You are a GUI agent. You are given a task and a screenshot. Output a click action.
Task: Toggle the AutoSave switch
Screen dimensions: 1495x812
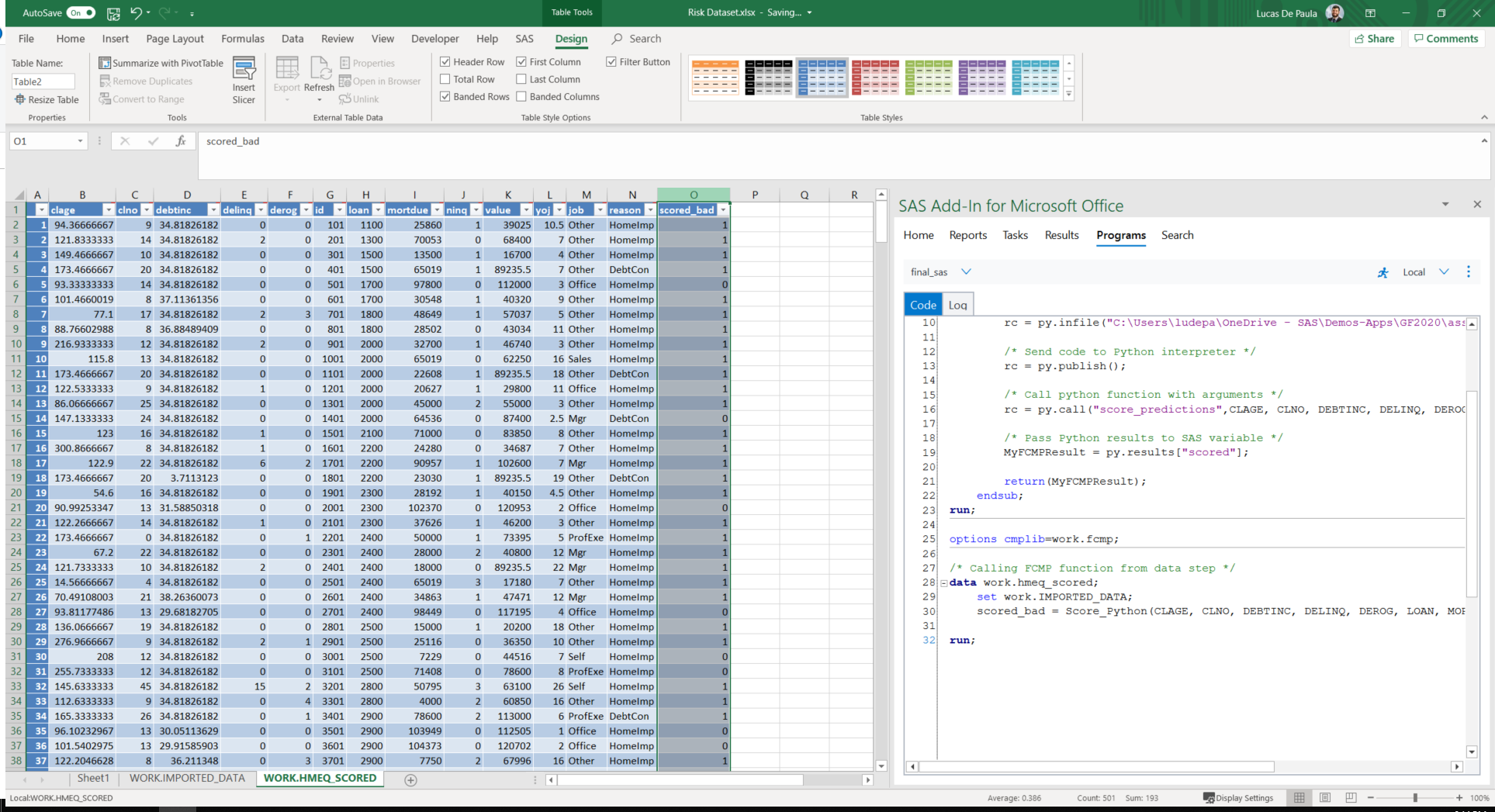(81, 12)
